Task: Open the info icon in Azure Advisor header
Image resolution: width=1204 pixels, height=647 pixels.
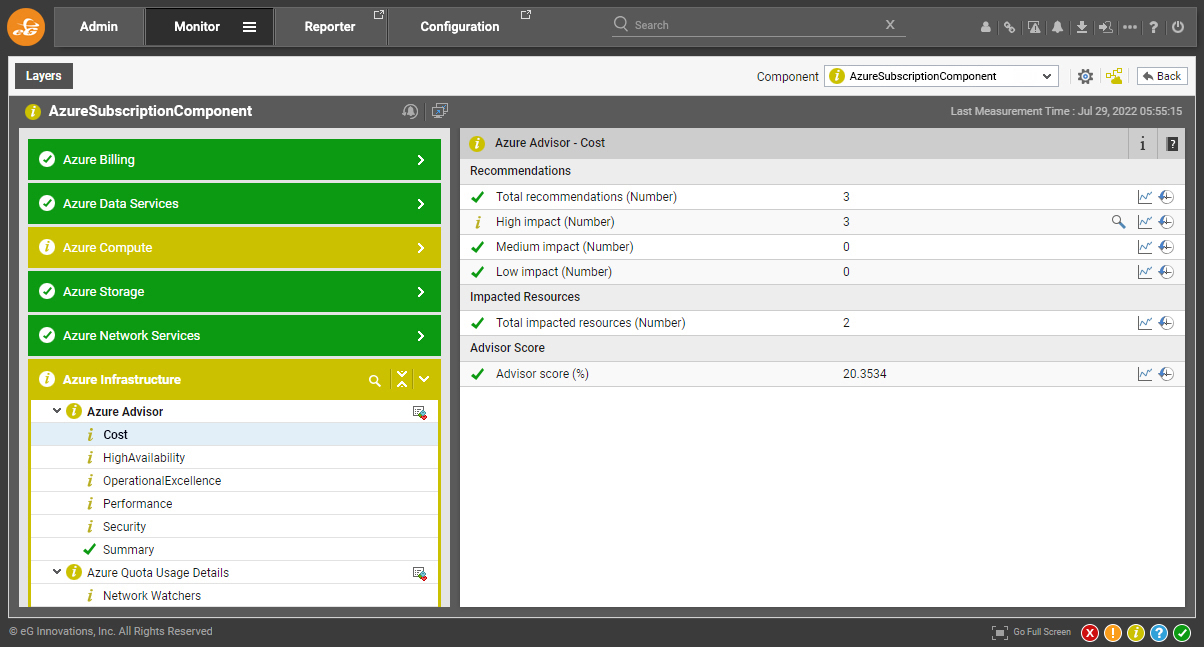Action: tap(1143, 143)
